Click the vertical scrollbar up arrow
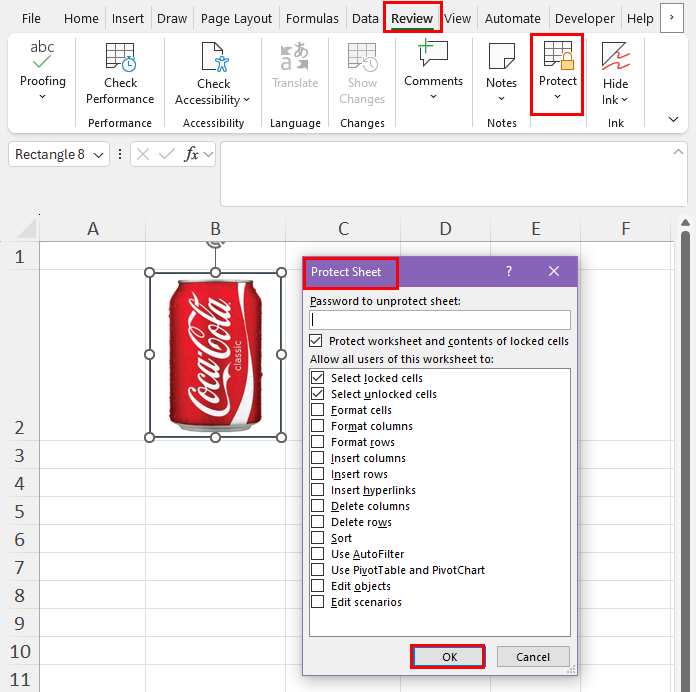696x692 pixels. 685,222
